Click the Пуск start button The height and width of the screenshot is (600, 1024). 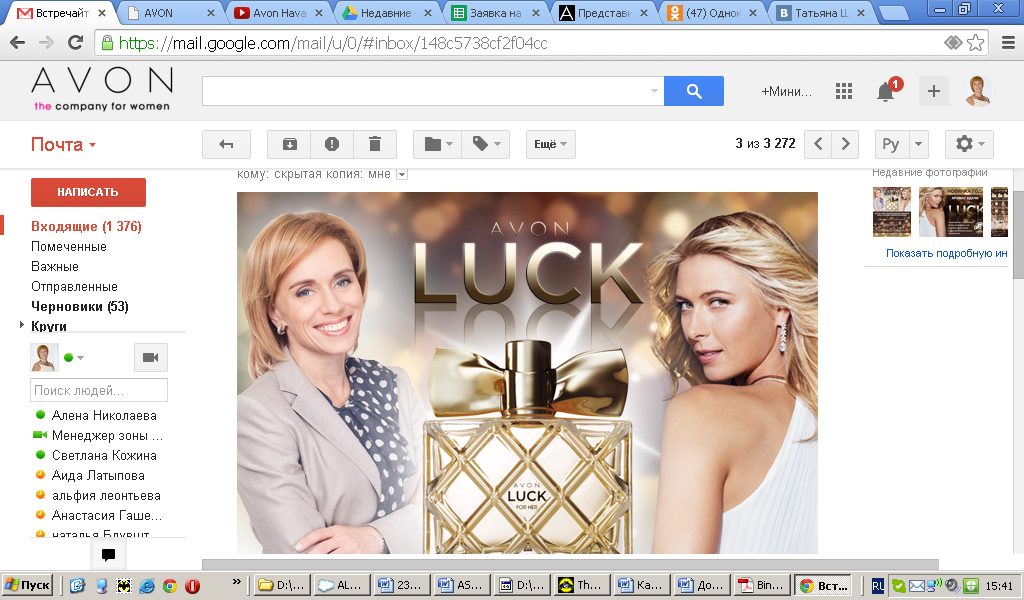(27, 585)
